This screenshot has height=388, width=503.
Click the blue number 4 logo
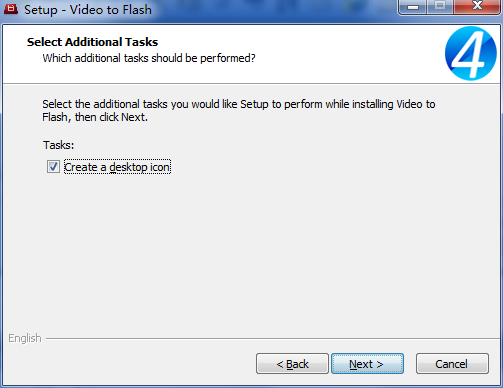pyautogui.click(x=470, y=53)
